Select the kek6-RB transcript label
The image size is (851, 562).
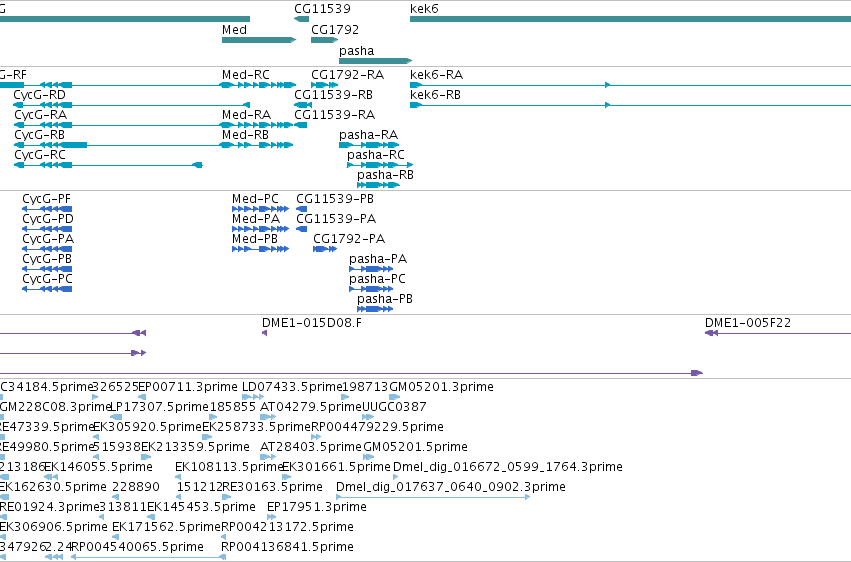point(435,95)
